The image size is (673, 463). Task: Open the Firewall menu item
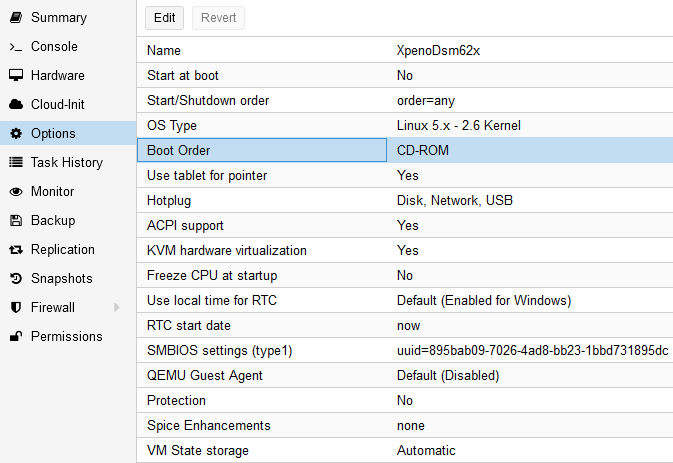pyautogui.click(x=54, y=308)
